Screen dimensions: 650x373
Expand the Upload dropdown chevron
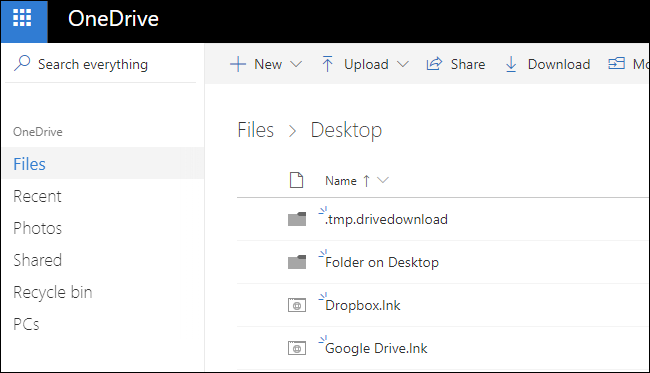(x=403, y=64)
